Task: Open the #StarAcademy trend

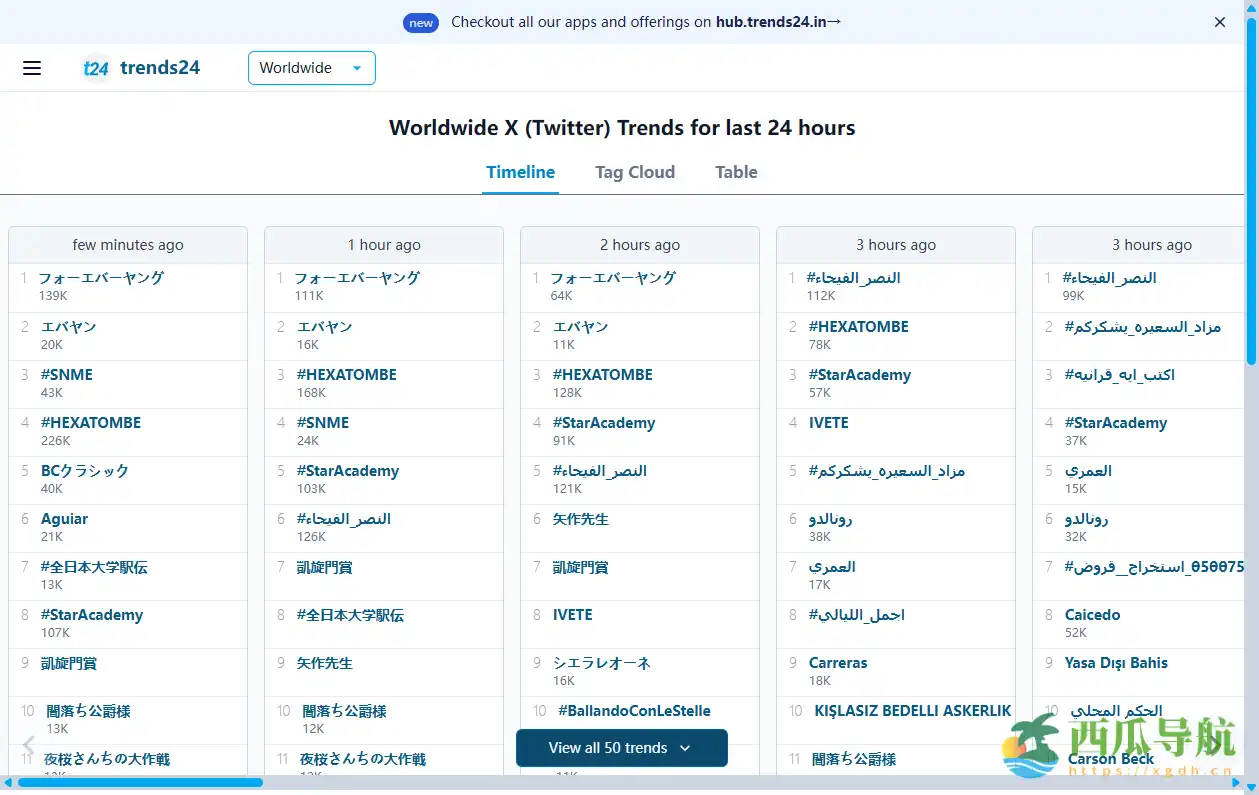Action: [x=92, y=614]
